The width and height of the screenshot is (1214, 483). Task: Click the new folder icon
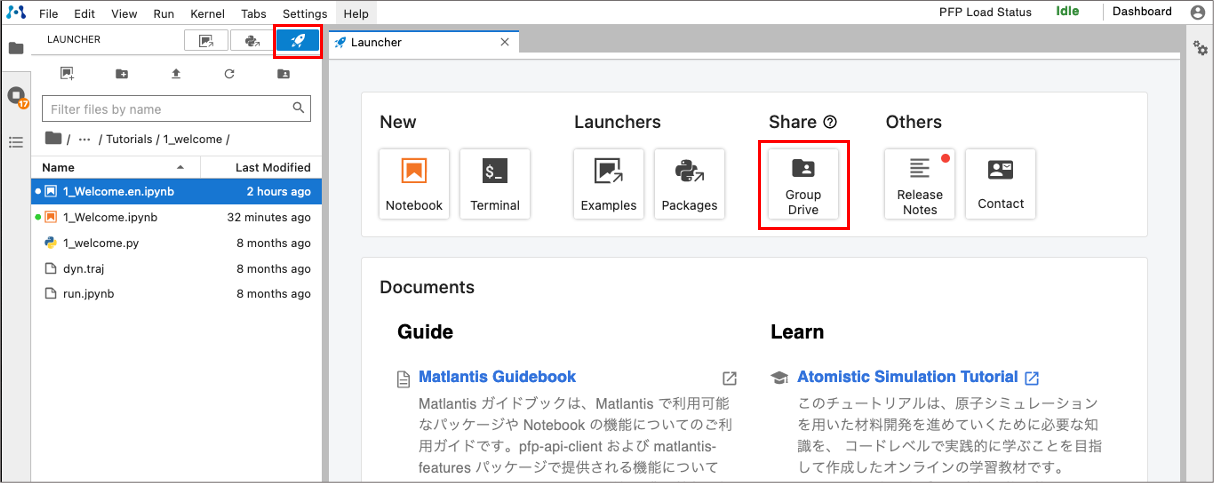[122, 73]
